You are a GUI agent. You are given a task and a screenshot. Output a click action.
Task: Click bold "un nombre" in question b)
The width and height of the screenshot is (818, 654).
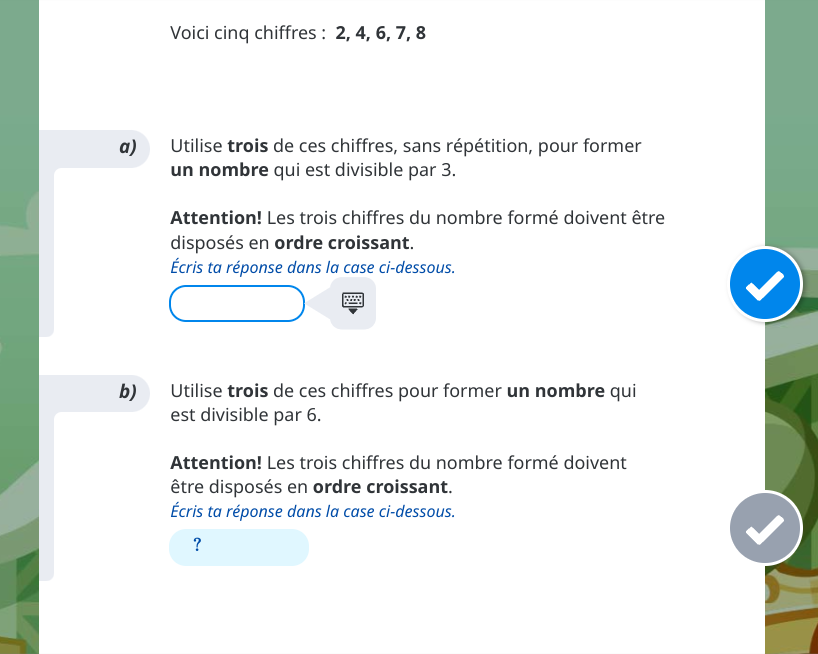click(x=556, y=390)
